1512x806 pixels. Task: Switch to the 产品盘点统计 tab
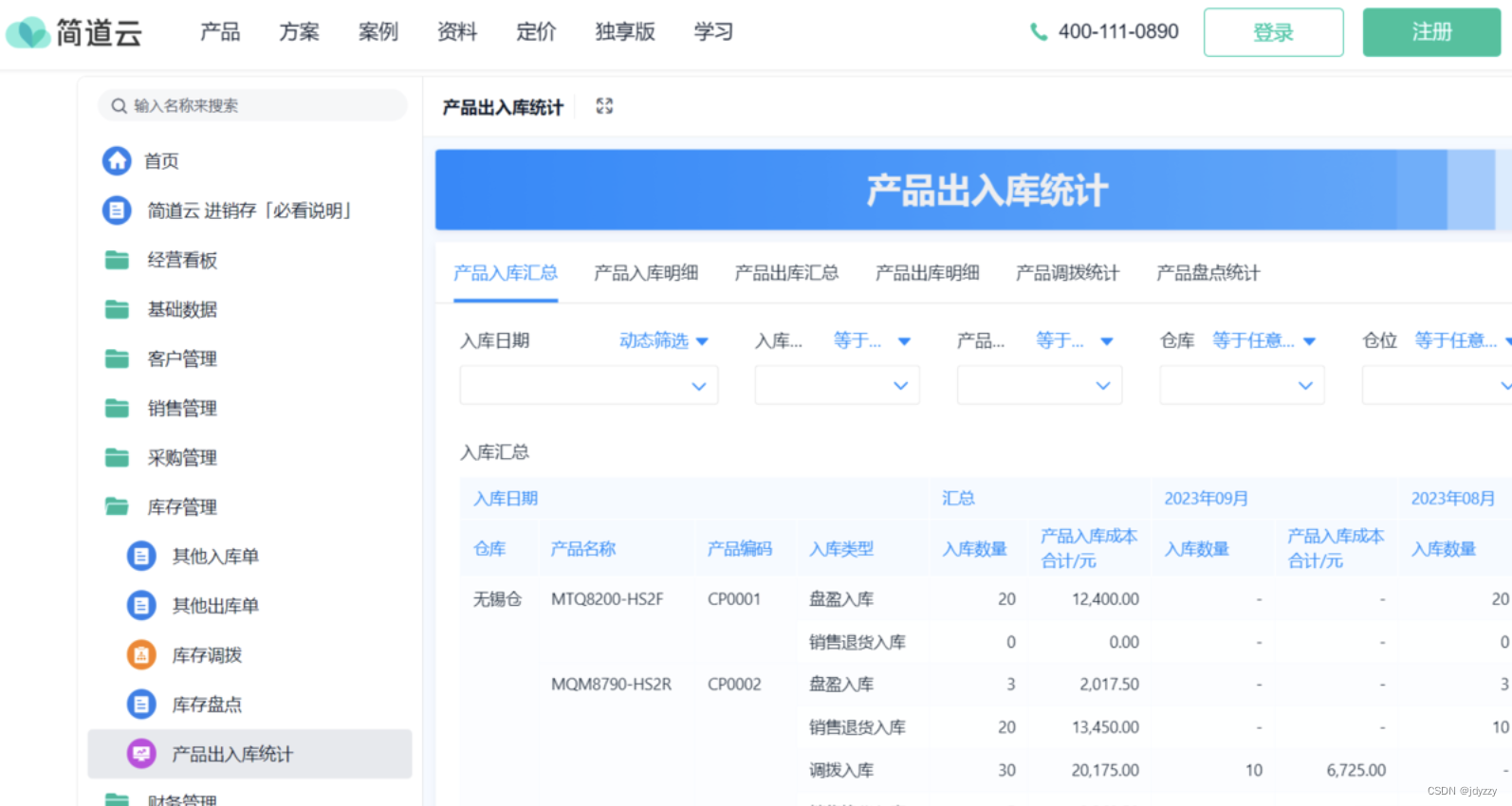click(1208, 273)
